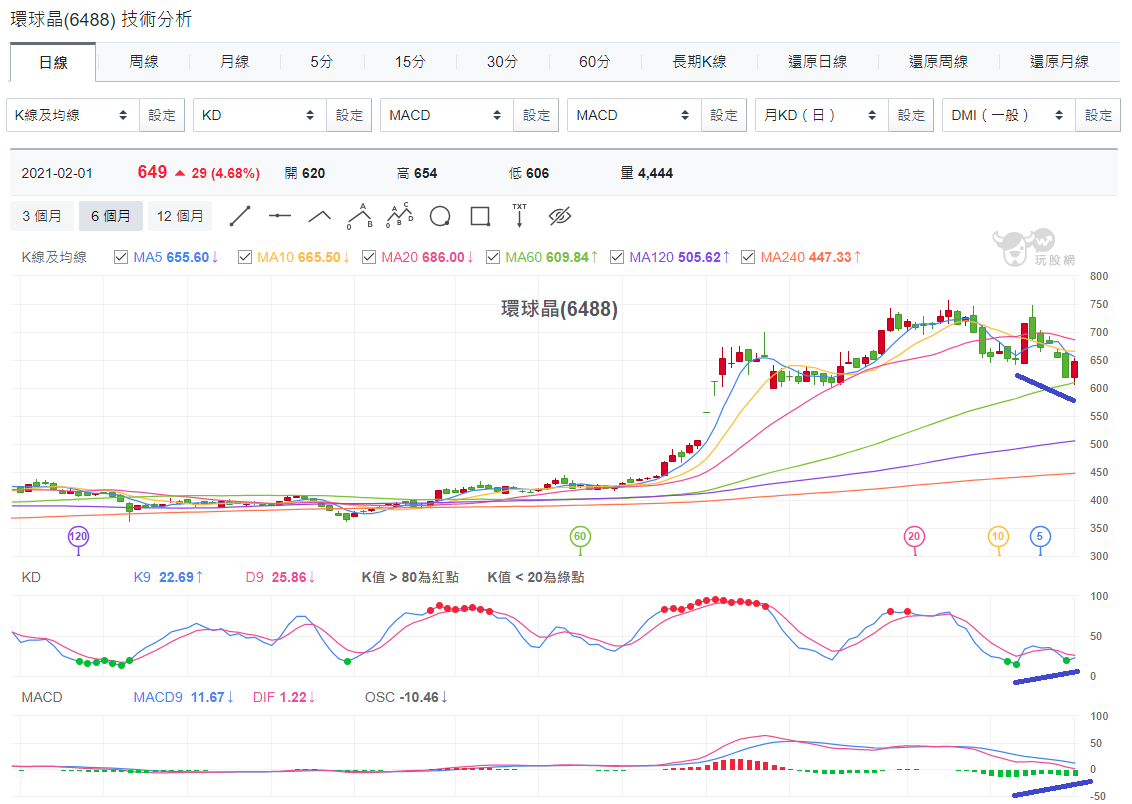Click the blue 5 moving average marker
Screen dimensions: 1132x804
tap(1040, 536)
